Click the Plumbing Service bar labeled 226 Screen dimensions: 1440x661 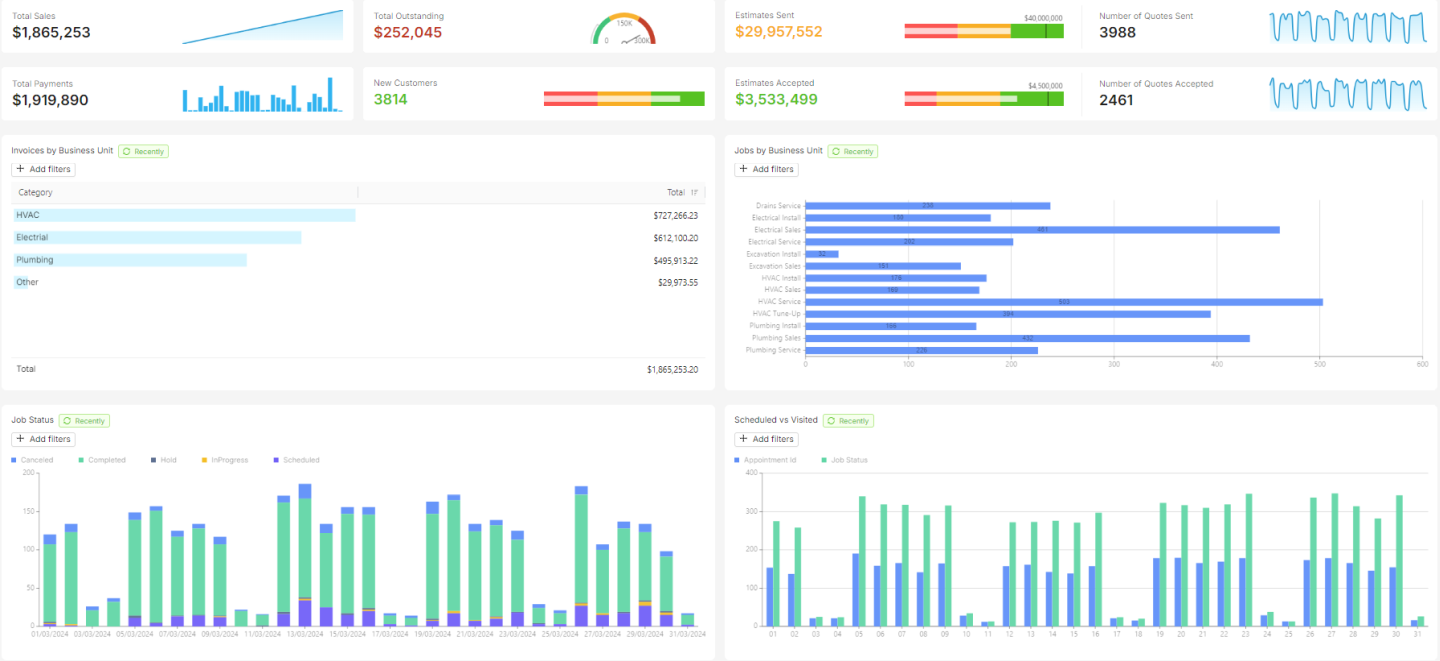[x=921, y=350]
